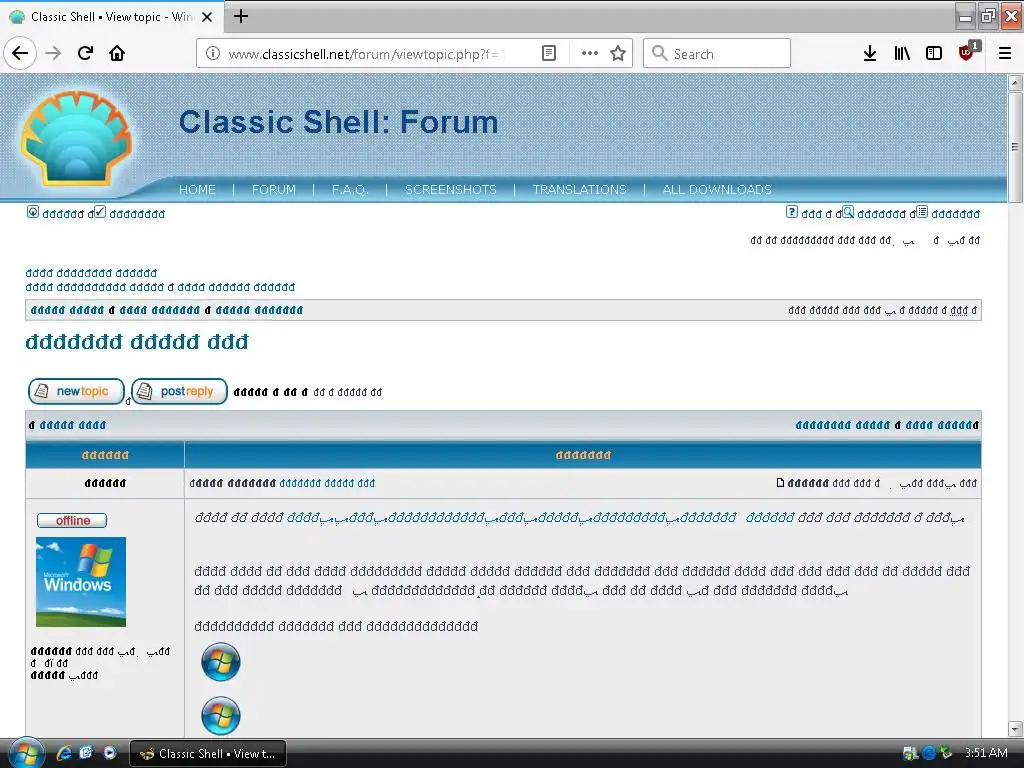The height and width of the screenshot is (768, 1024).
Task: Open the Firefox home page
Action: coord(117,54)
